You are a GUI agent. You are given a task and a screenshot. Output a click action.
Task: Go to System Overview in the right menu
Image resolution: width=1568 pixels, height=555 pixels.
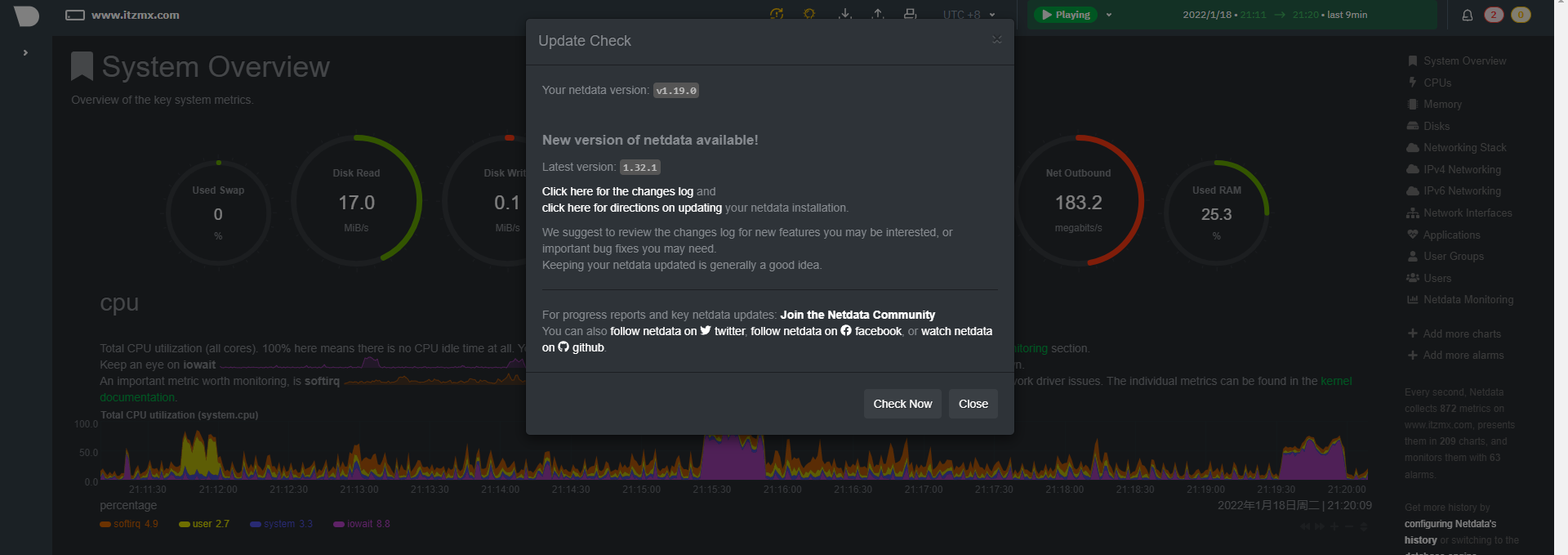[x=1456, y=60]
